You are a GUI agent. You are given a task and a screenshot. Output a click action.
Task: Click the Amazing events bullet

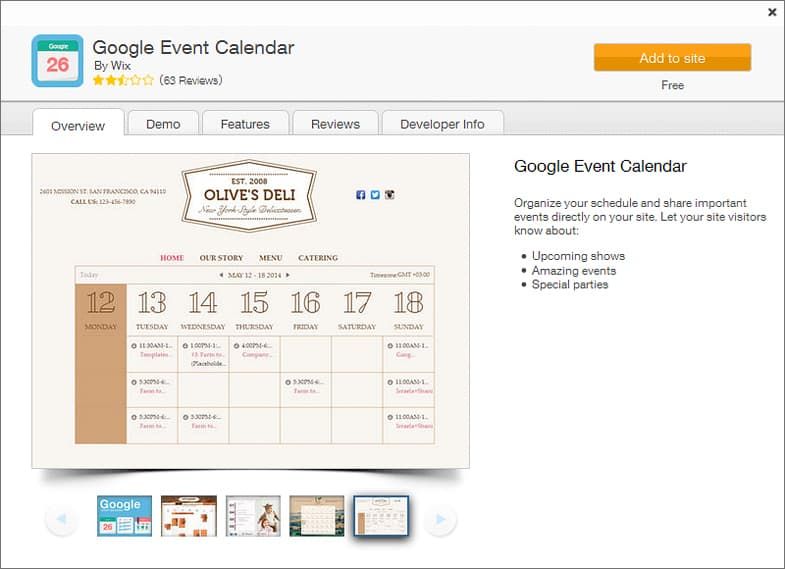click(x=574, y=270)
